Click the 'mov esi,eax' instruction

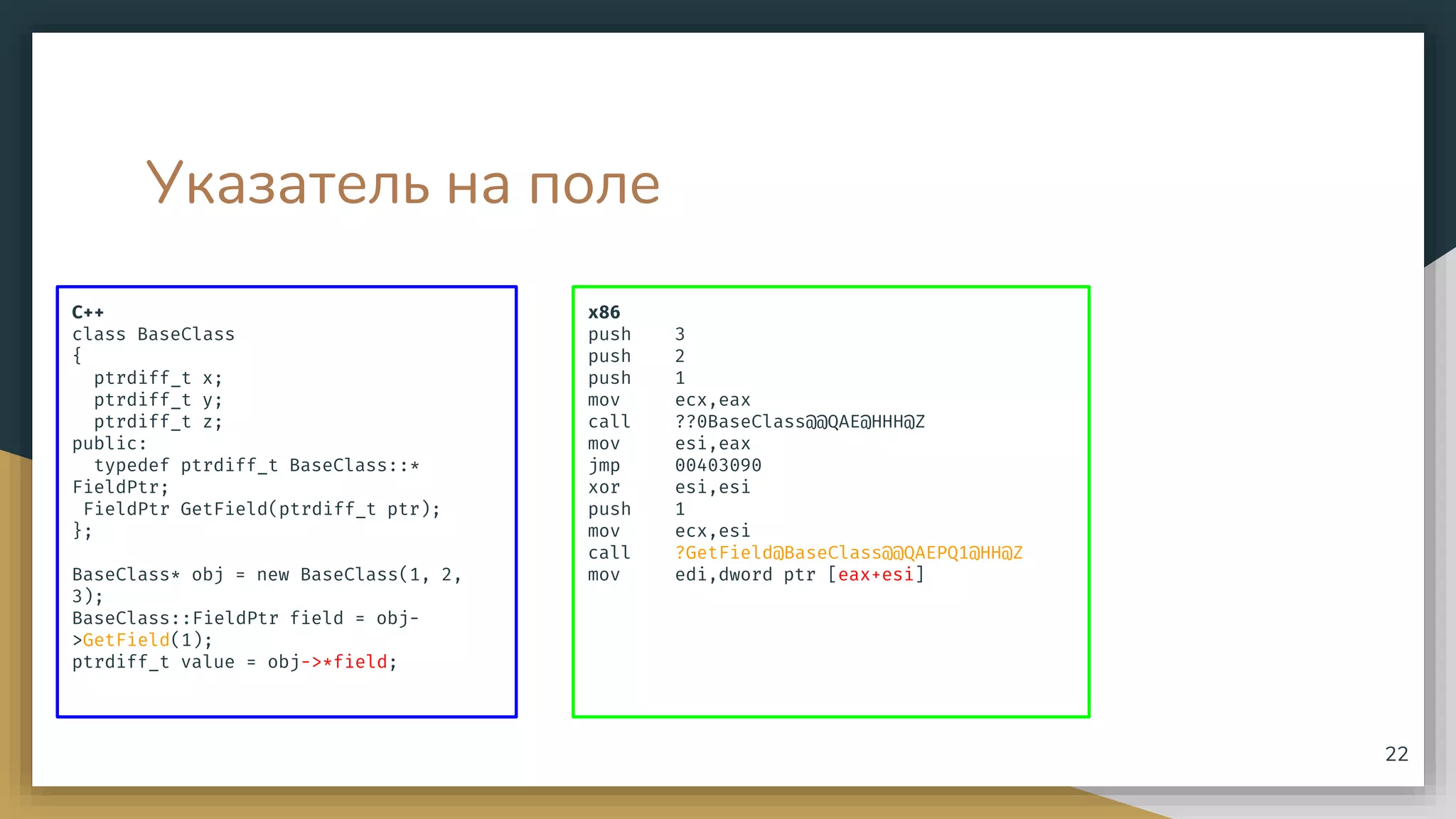coord(669,444)
